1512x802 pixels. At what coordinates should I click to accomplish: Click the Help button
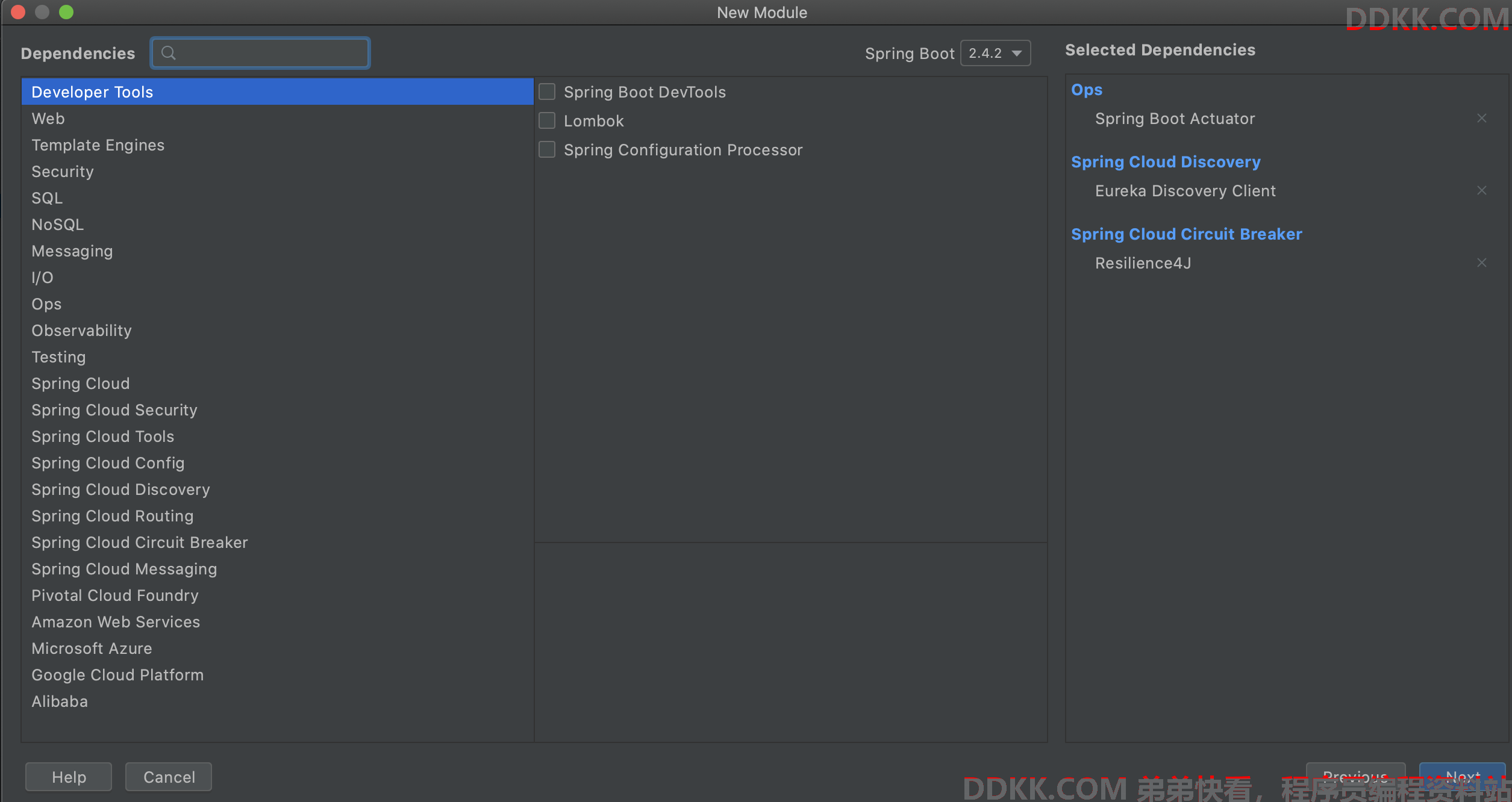click(x=69, y=777)
